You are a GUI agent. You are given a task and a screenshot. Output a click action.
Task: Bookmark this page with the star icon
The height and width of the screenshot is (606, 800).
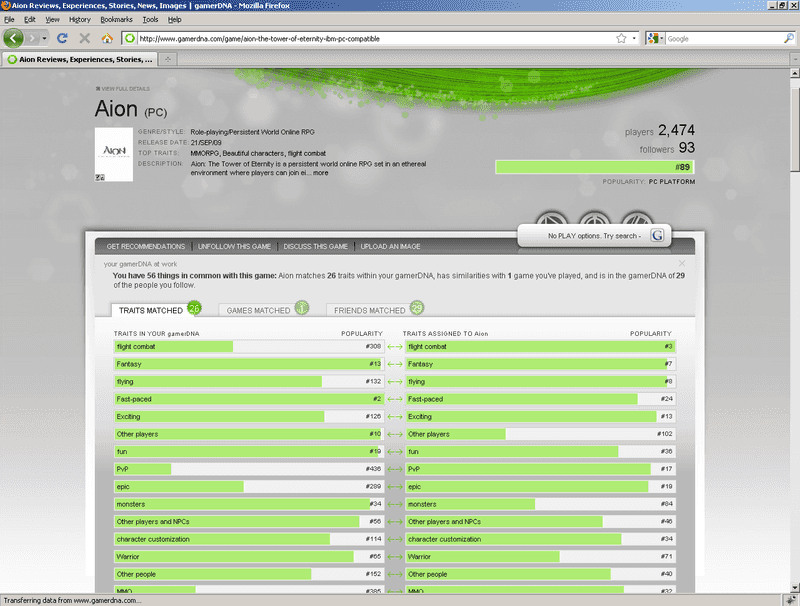point(621,38)
